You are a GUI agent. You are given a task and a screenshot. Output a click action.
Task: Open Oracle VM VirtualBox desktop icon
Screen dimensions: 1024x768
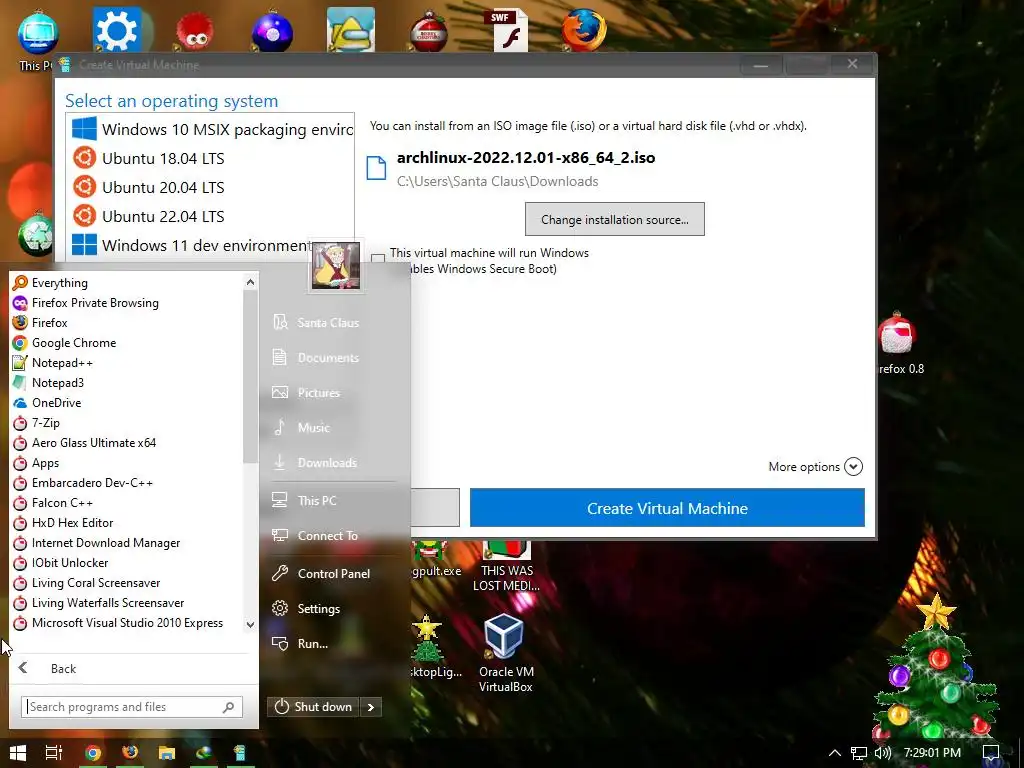point(505,653)
